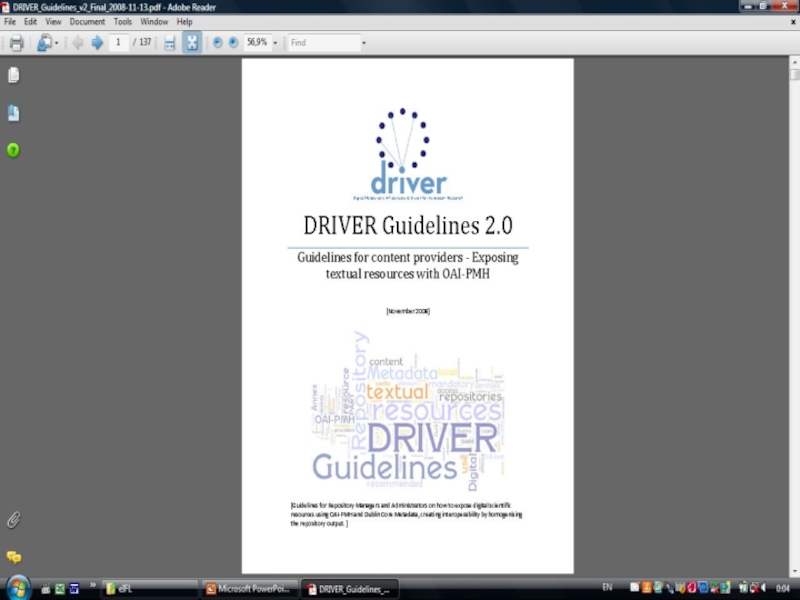The height and width of the screenshot is (600, 800).
Task: Click the zoom out button
Action: [217, 43]
